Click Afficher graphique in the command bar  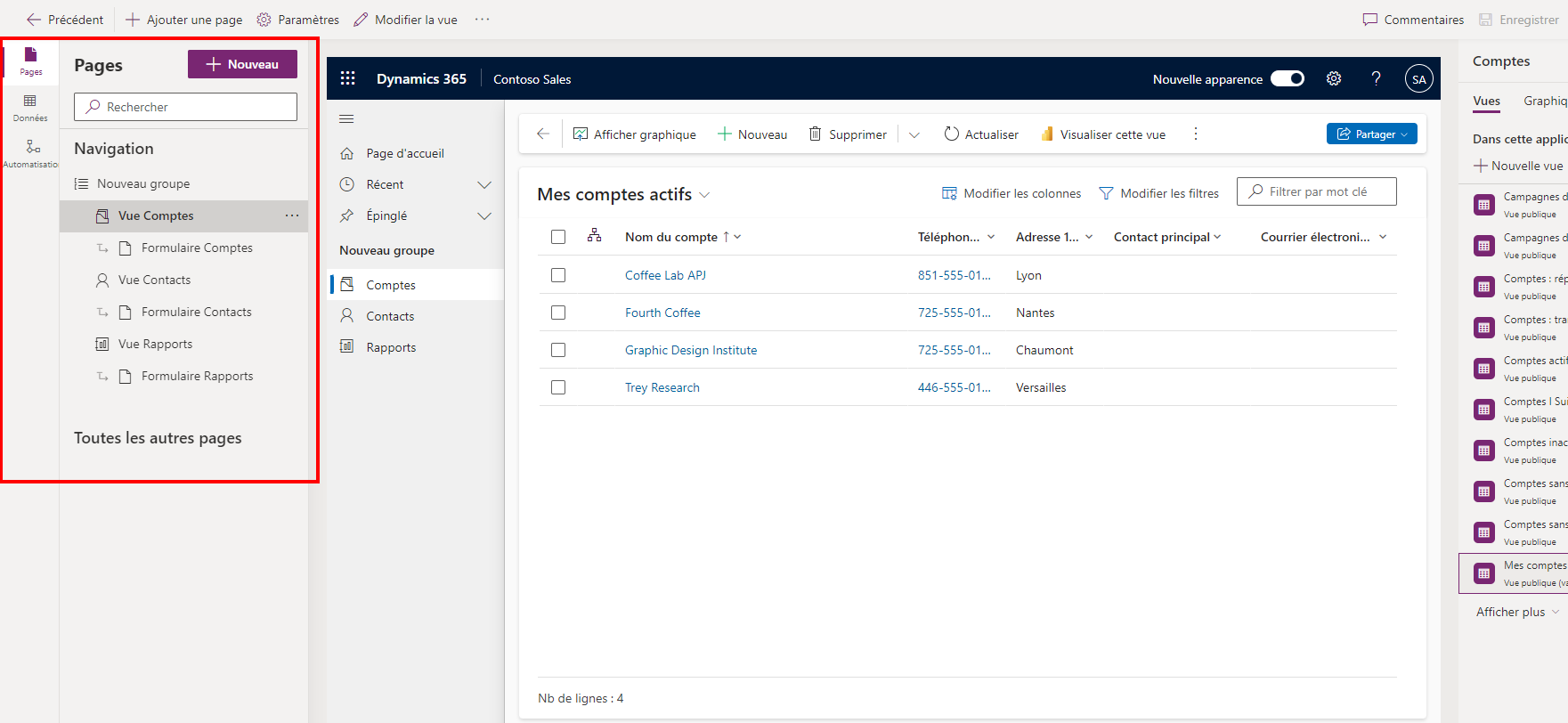pyautogui.click(x=634, y=134)
